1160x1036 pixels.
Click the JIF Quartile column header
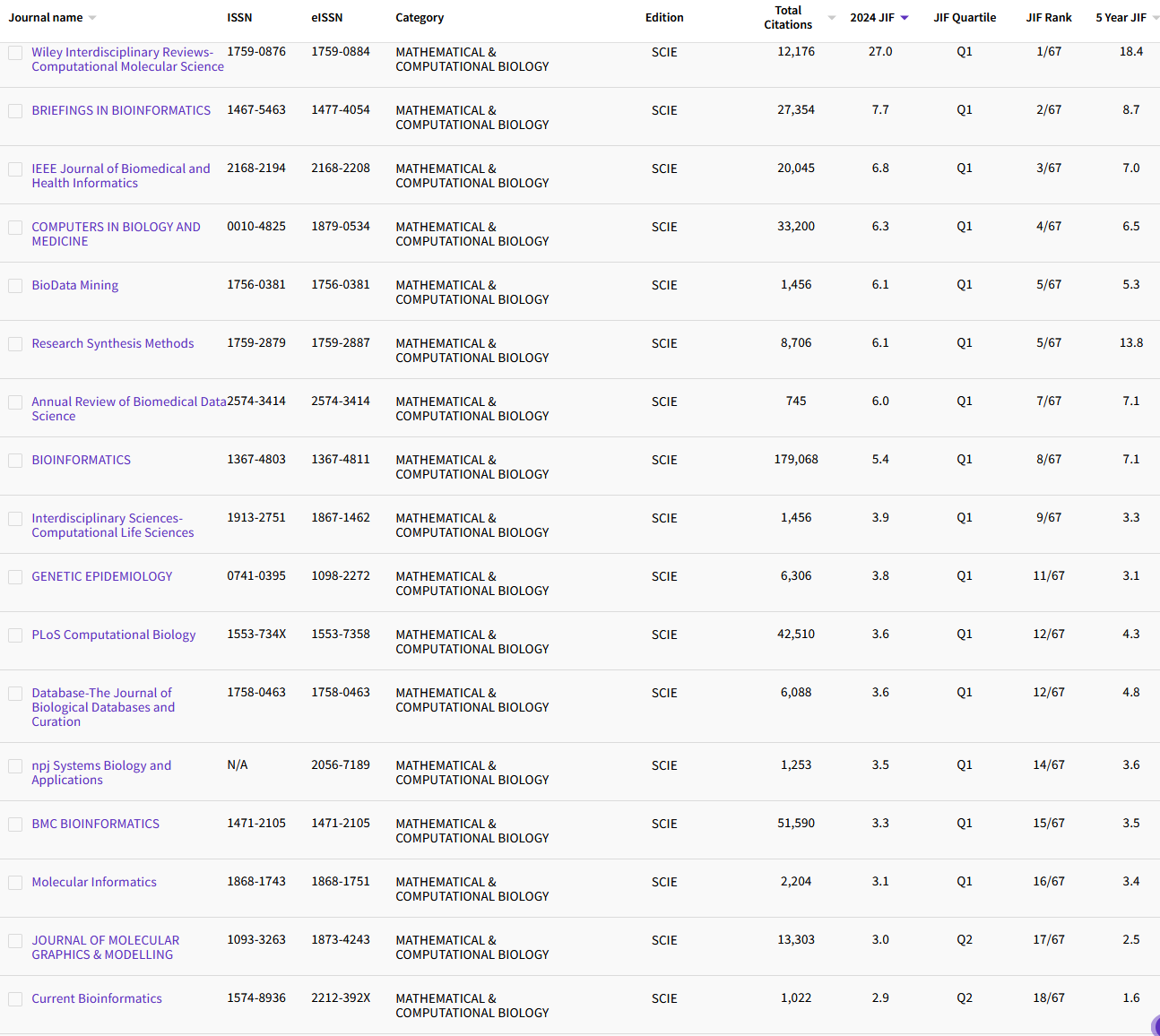pyautogui.click(x=965, y=18)
